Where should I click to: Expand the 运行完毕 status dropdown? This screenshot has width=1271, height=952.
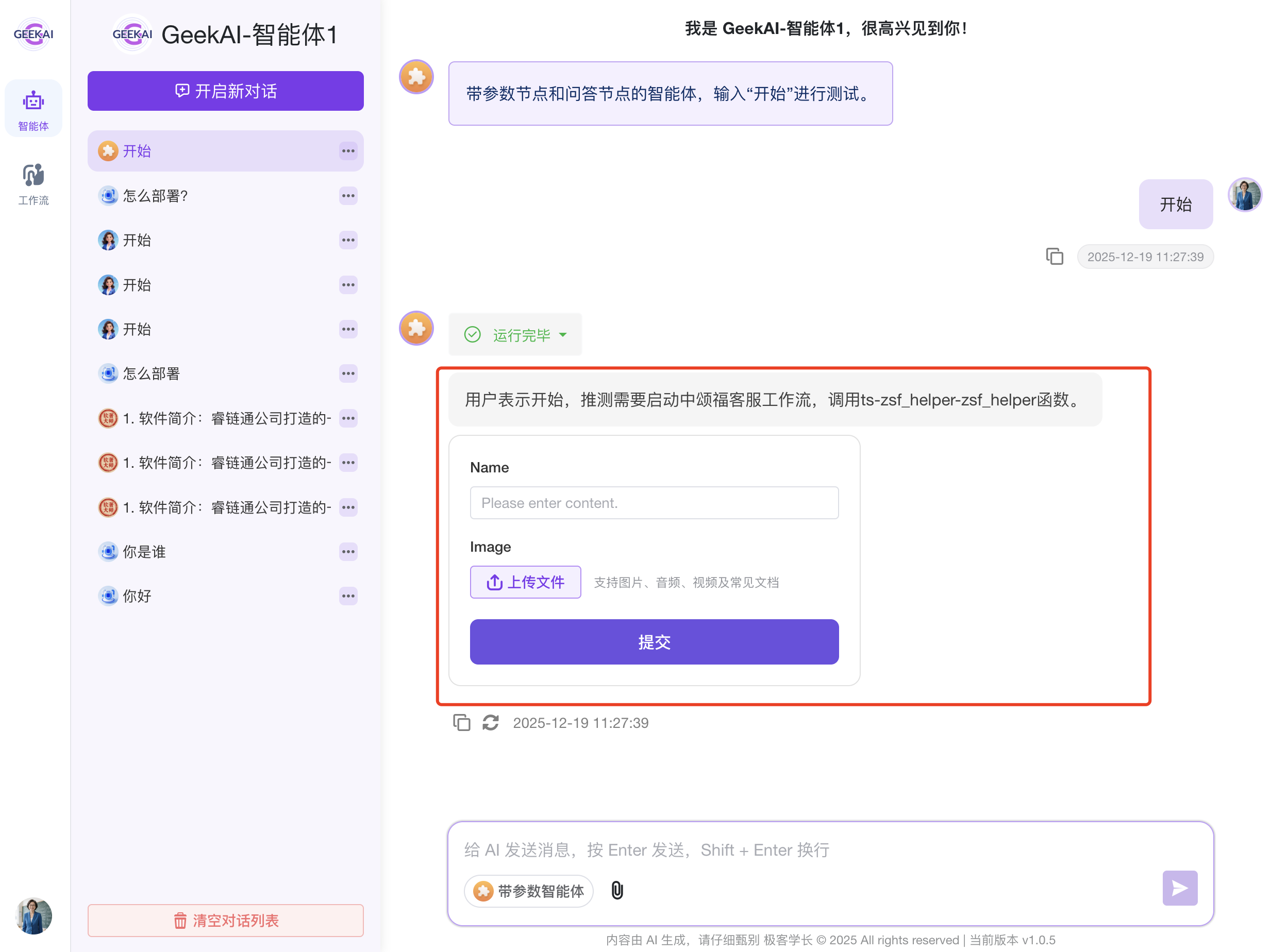click(562, 335)
